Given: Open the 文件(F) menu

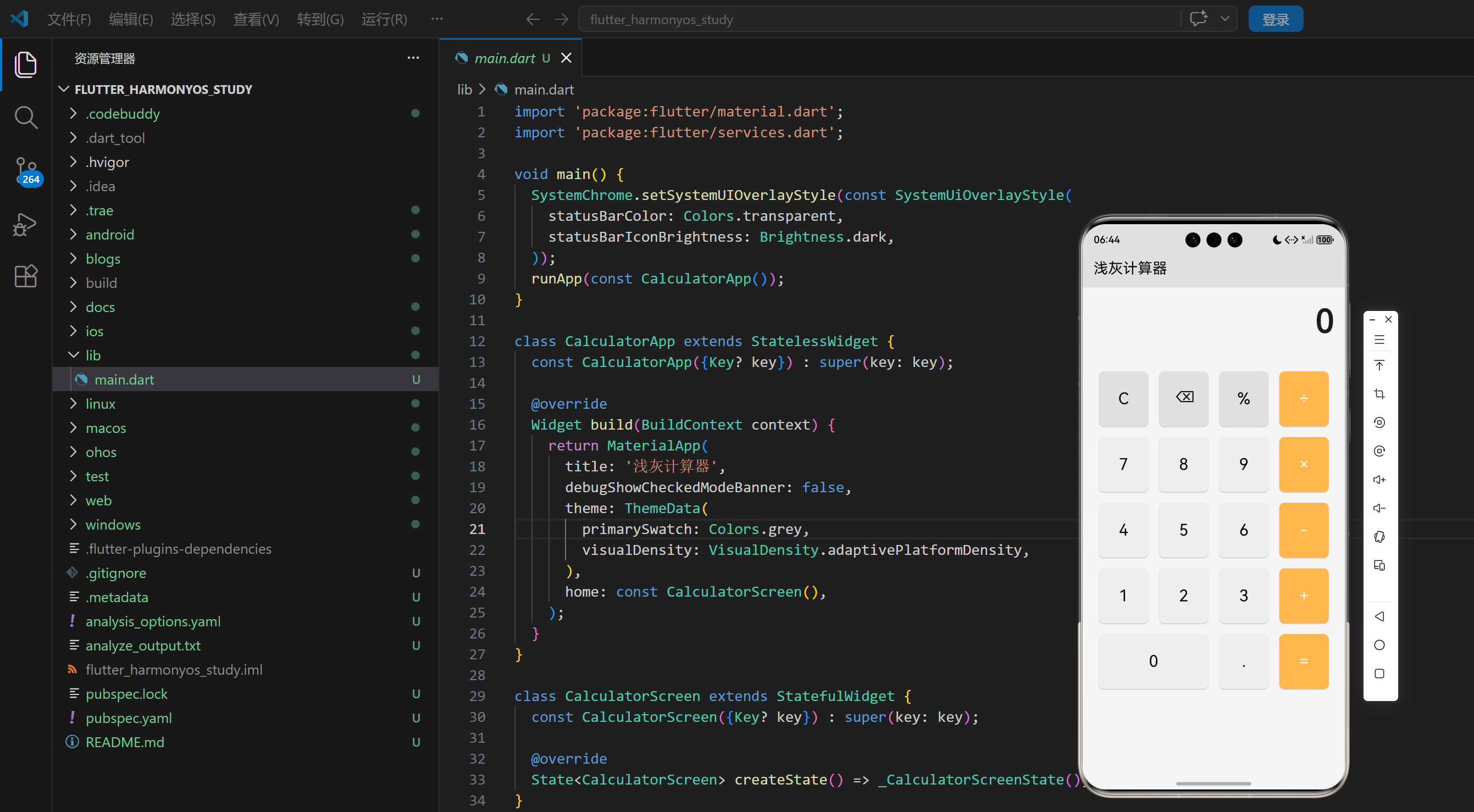Looking at the screenshot, I should click(69, 19).
